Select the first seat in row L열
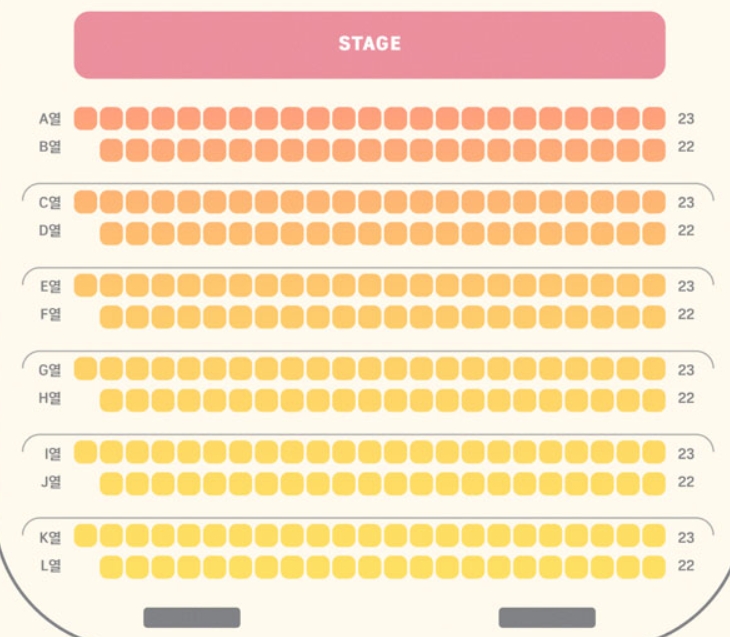Viewport: 730px width, 637px height. tap(111, 567)
